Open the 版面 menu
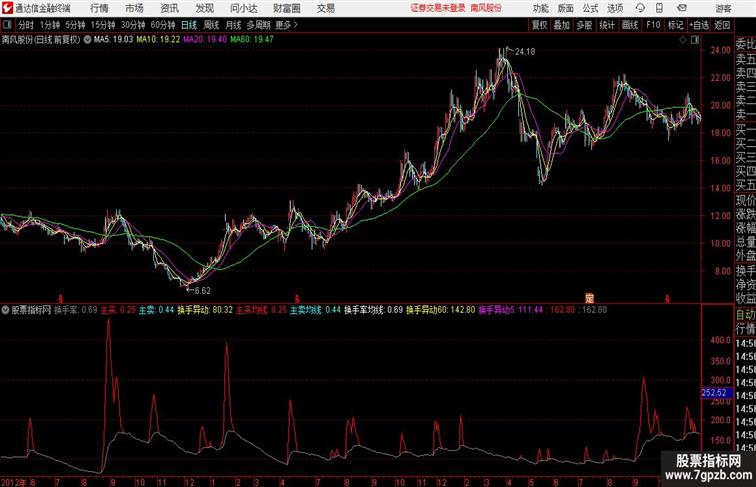Viewport: 756px width, 487px height. click(565, 8)
